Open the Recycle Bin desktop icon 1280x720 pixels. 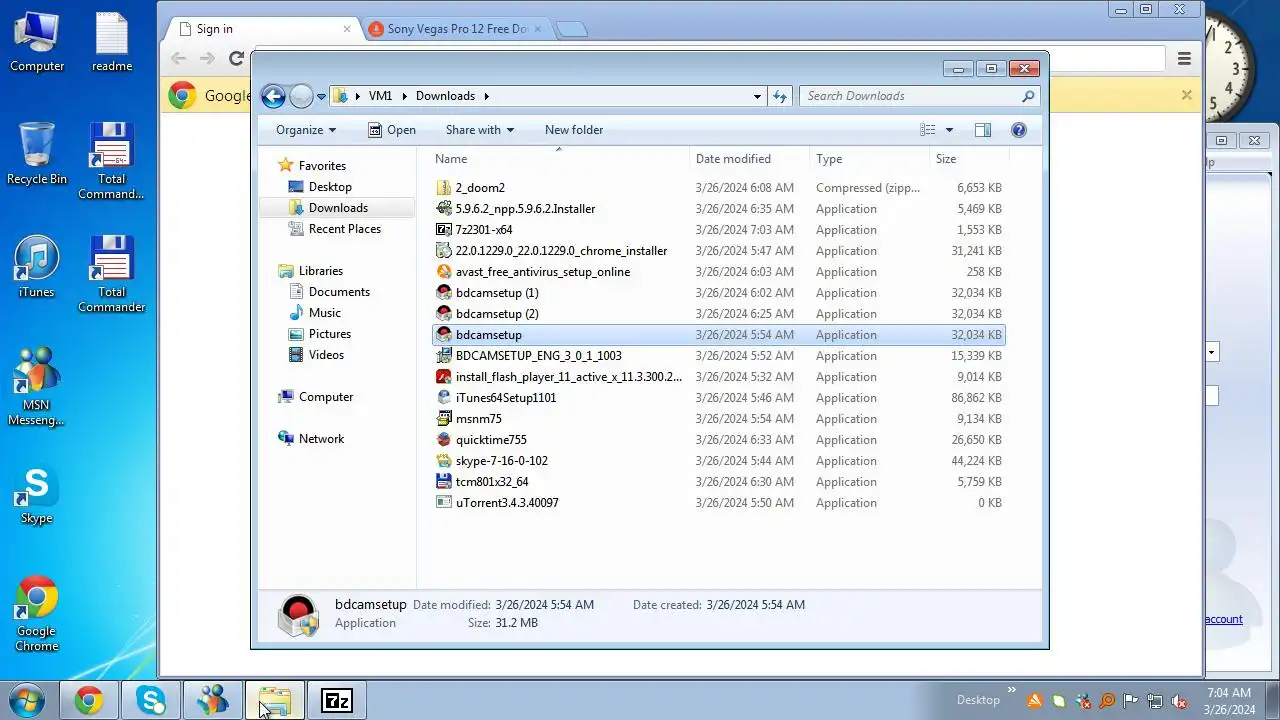pos(37,153)
